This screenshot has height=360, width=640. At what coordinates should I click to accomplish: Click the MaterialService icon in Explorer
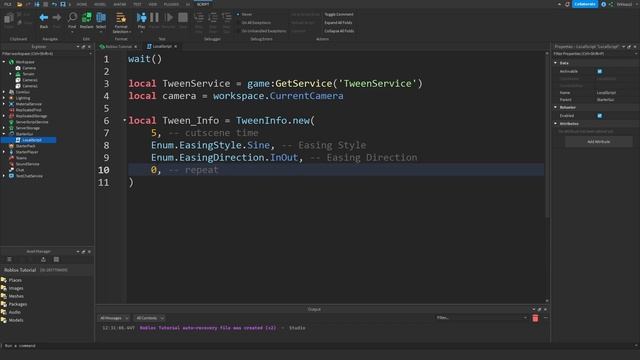point(11,104)
